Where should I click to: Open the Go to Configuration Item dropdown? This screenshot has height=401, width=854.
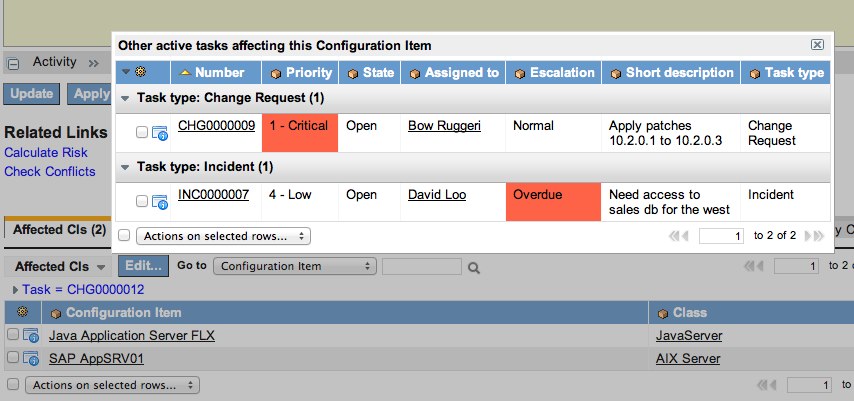click(296, 266)
